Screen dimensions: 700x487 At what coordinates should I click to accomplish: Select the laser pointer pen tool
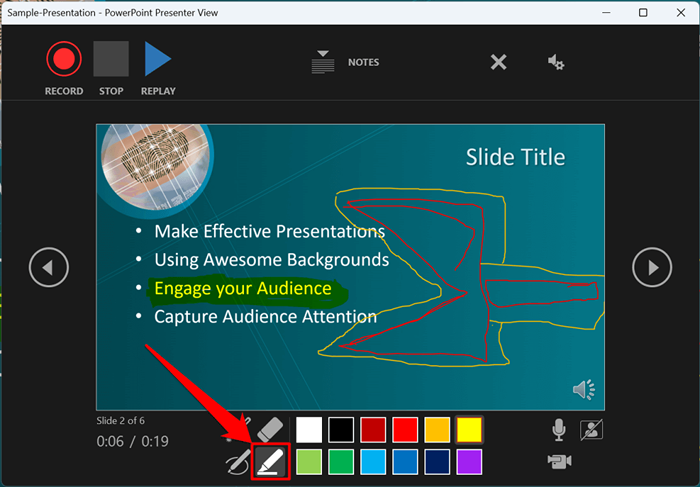[238, 462]
